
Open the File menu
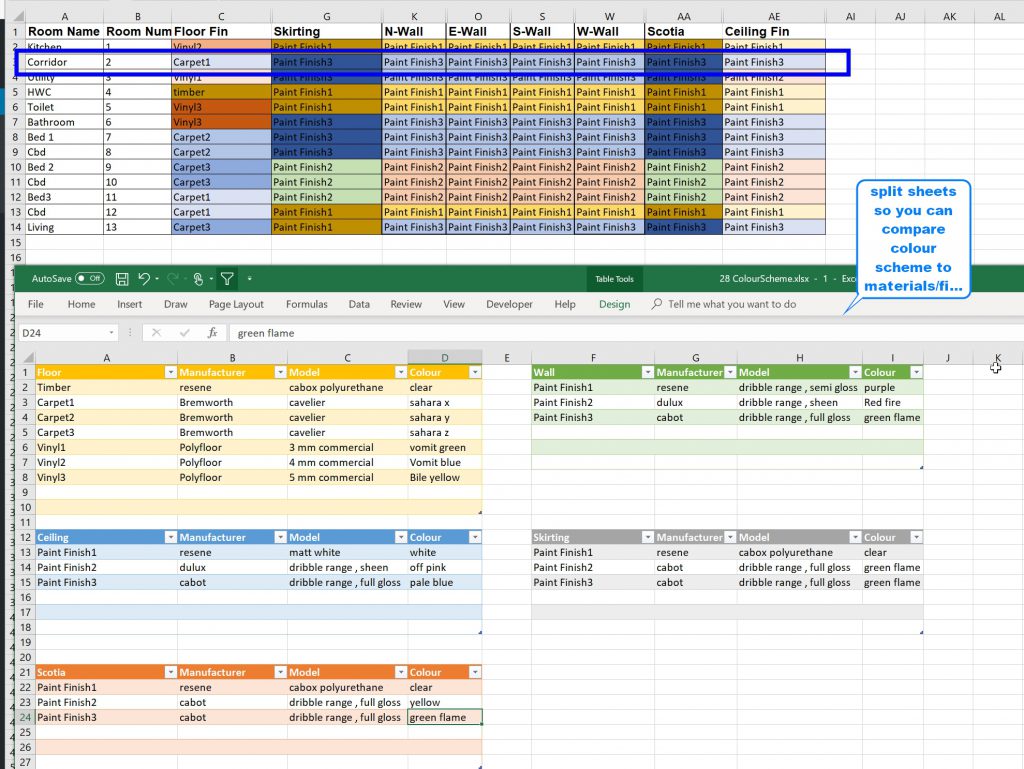pyautogui.click(x=35, y=304)
